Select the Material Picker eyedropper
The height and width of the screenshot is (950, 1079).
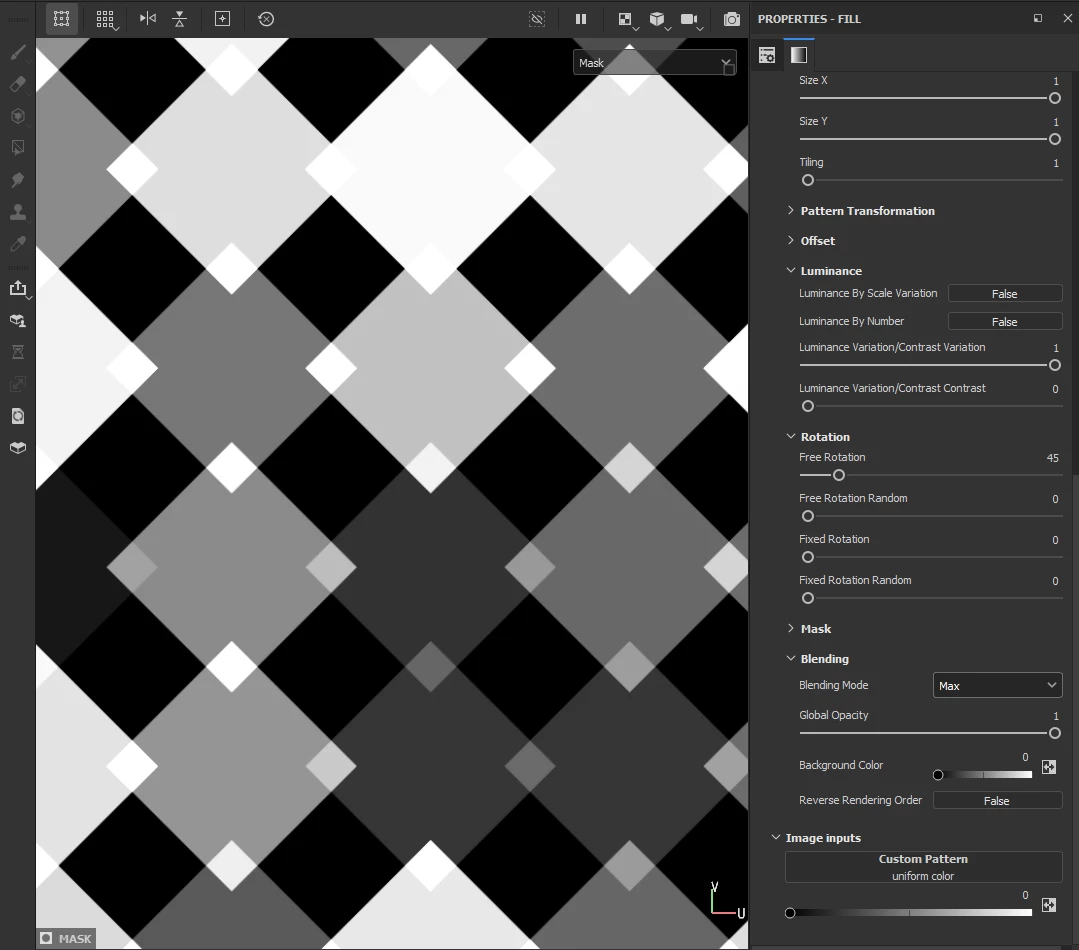click(x=18, y=244)
